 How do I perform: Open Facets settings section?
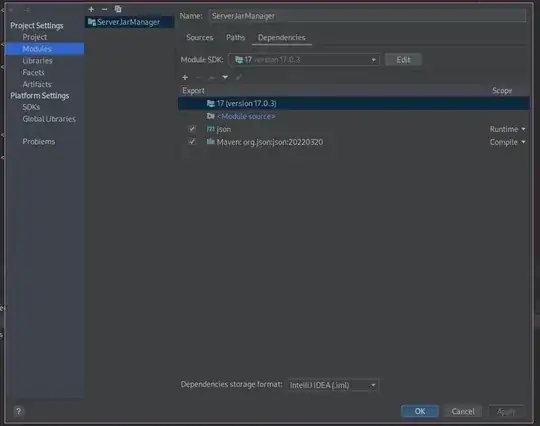tap(33, 72)
